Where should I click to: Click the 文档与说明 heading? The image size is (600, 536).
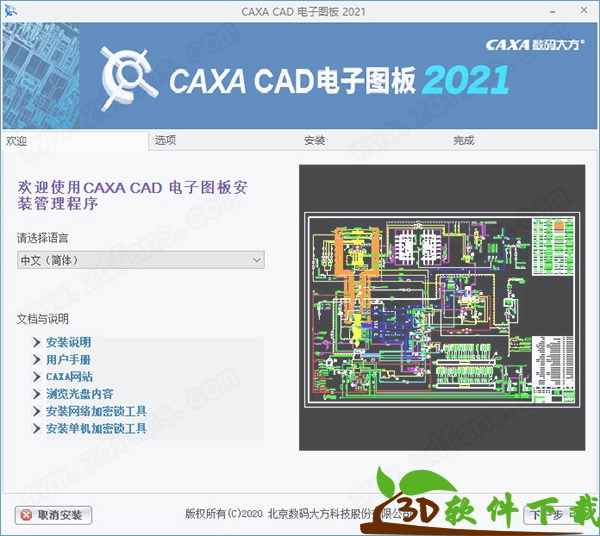(43, 319)
